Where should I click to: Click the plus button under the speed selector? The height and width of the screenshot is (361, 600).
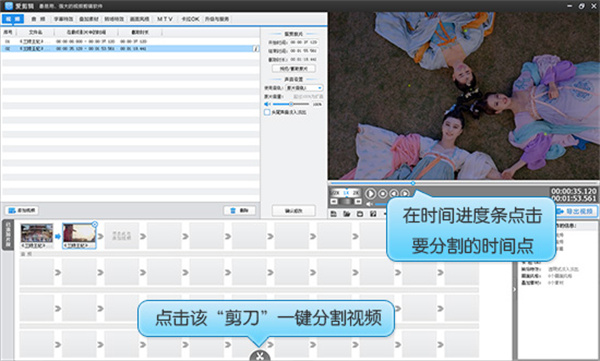tap(357, 201)
